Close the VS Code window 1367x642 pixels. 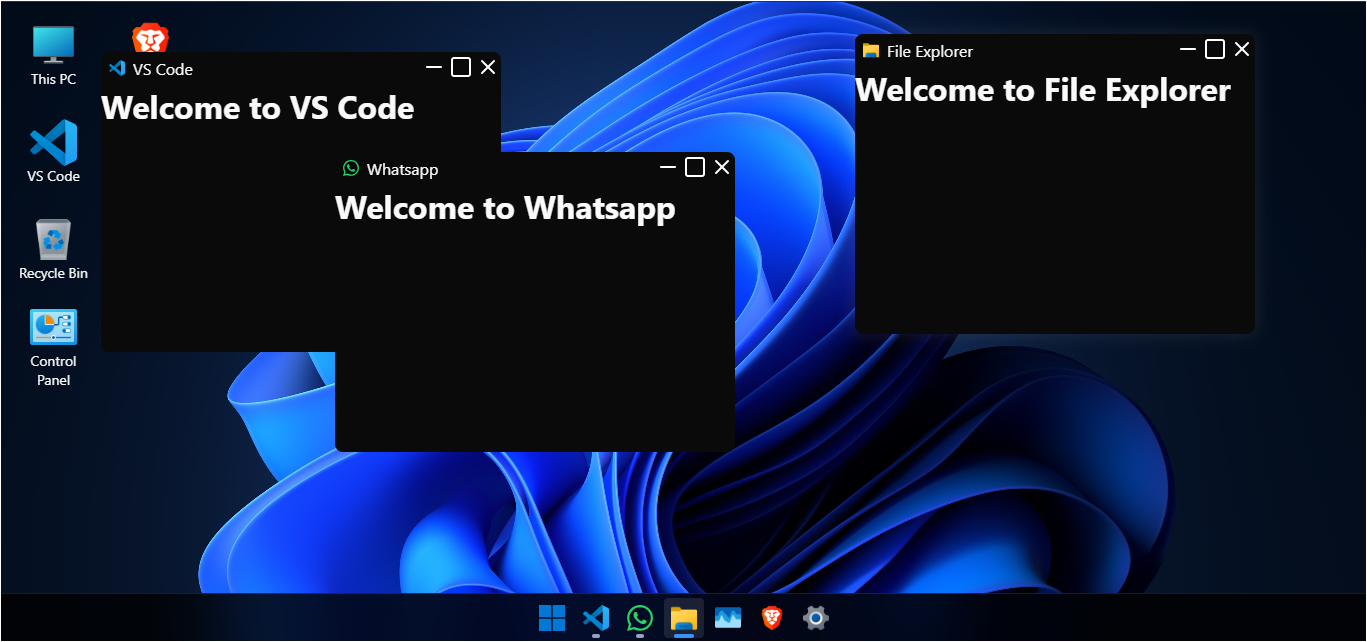coord(488,67)
